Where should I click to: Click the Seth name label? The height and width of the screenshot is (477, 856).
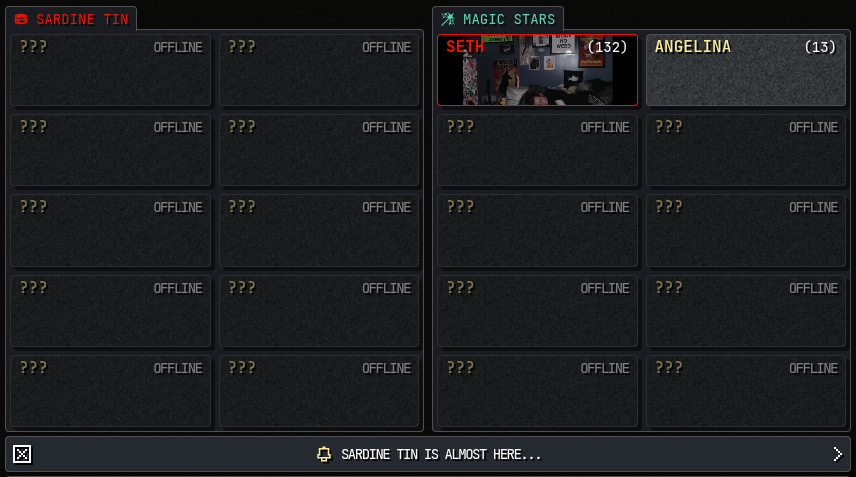coord(465,47)
